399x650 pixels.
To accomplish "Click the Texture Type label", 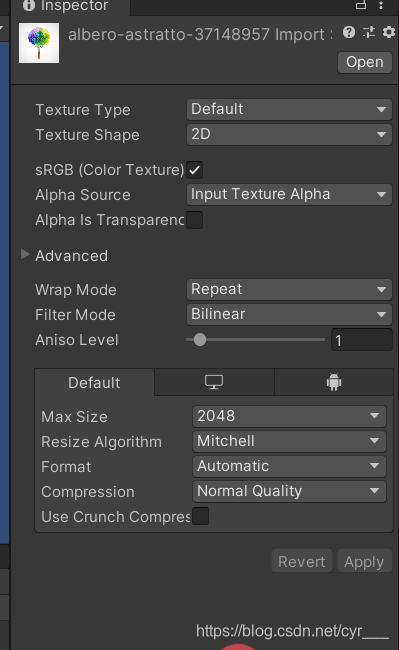I will 83,110.
